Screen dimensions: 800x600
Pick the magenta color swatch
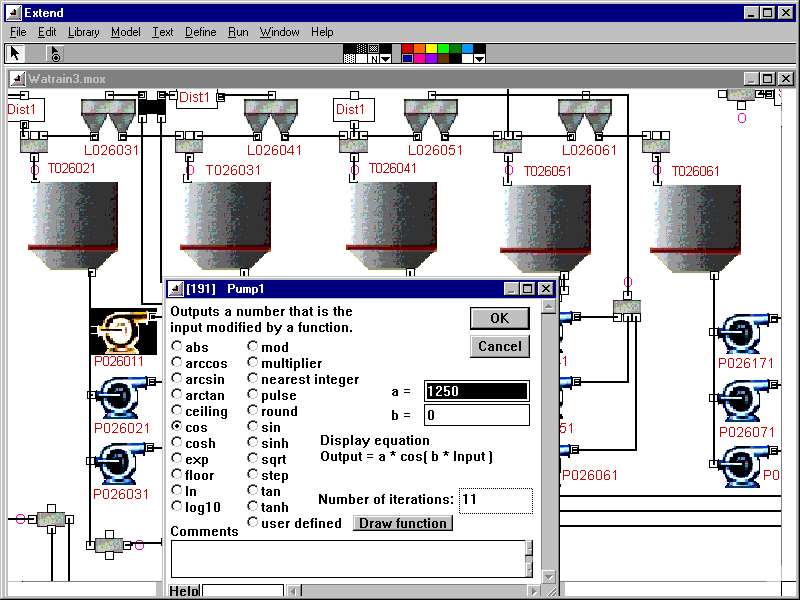click(x=419, y=59)
